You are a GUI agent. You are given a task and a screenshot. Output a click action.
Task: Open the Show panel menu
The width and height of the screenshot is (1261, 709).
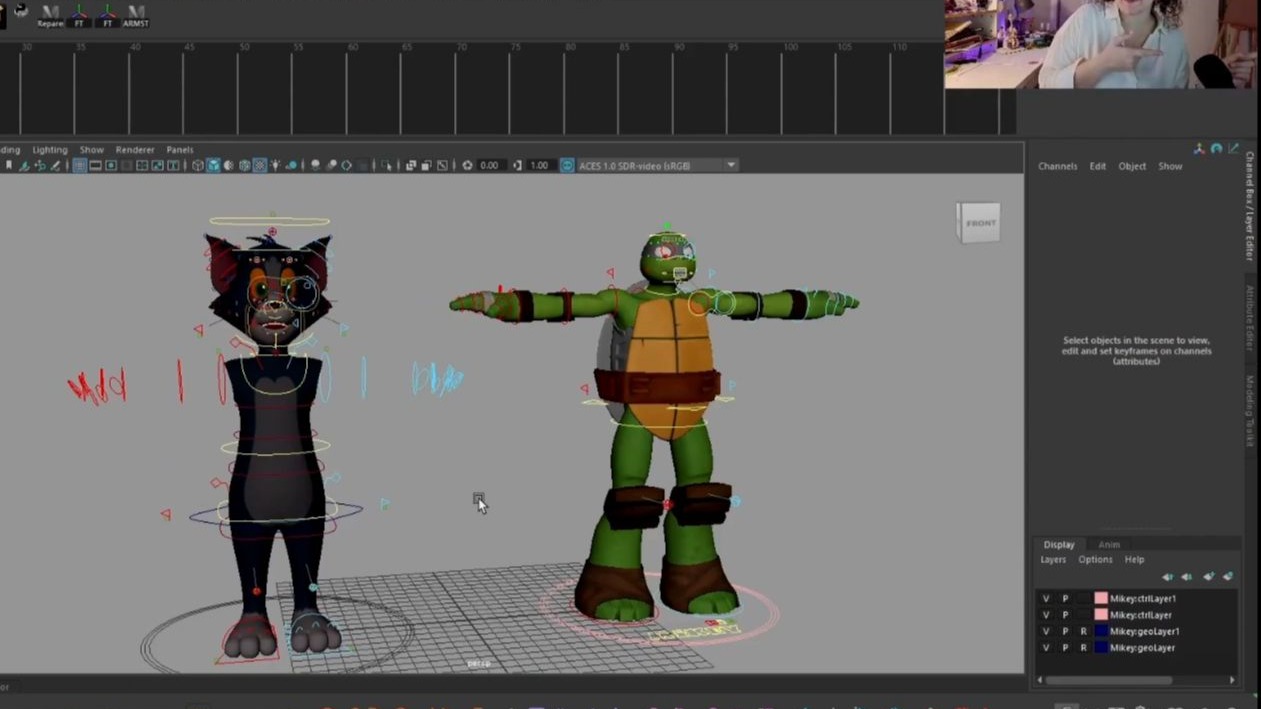click(92, 150)
